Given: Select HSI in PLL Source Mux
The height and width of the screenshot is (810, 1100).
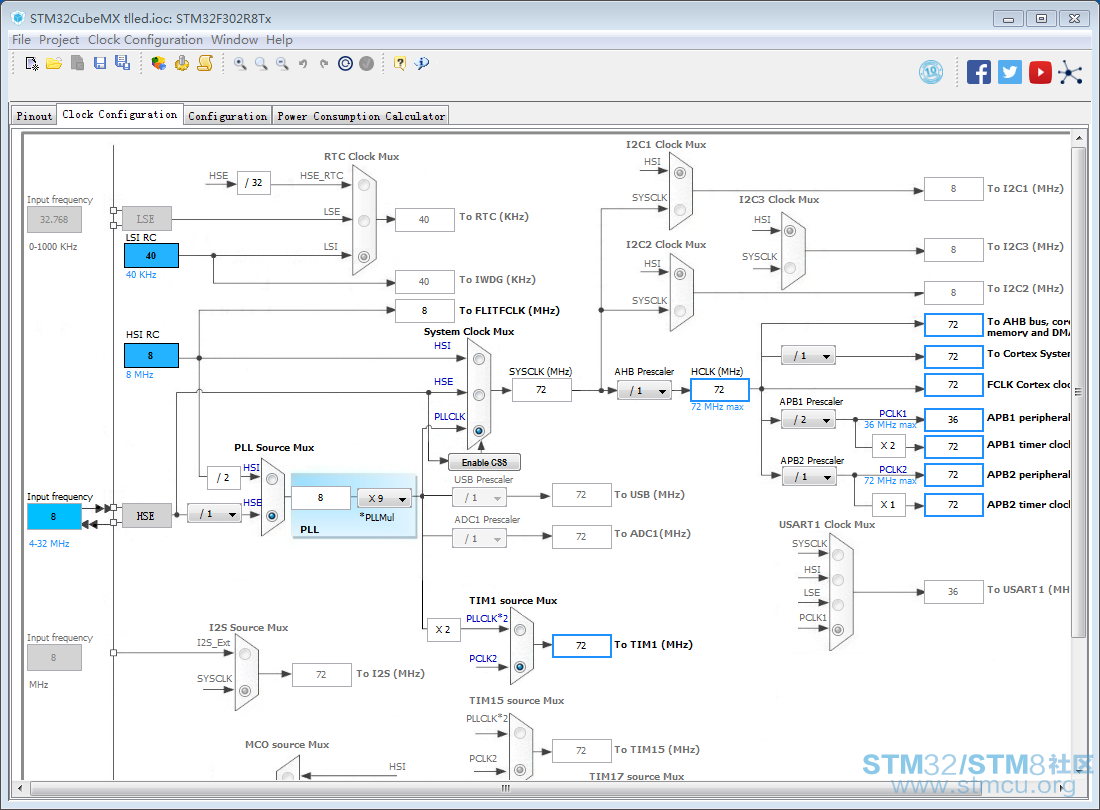Looking at the screenshot, I should pyautogui.click(x=272, y=480).
